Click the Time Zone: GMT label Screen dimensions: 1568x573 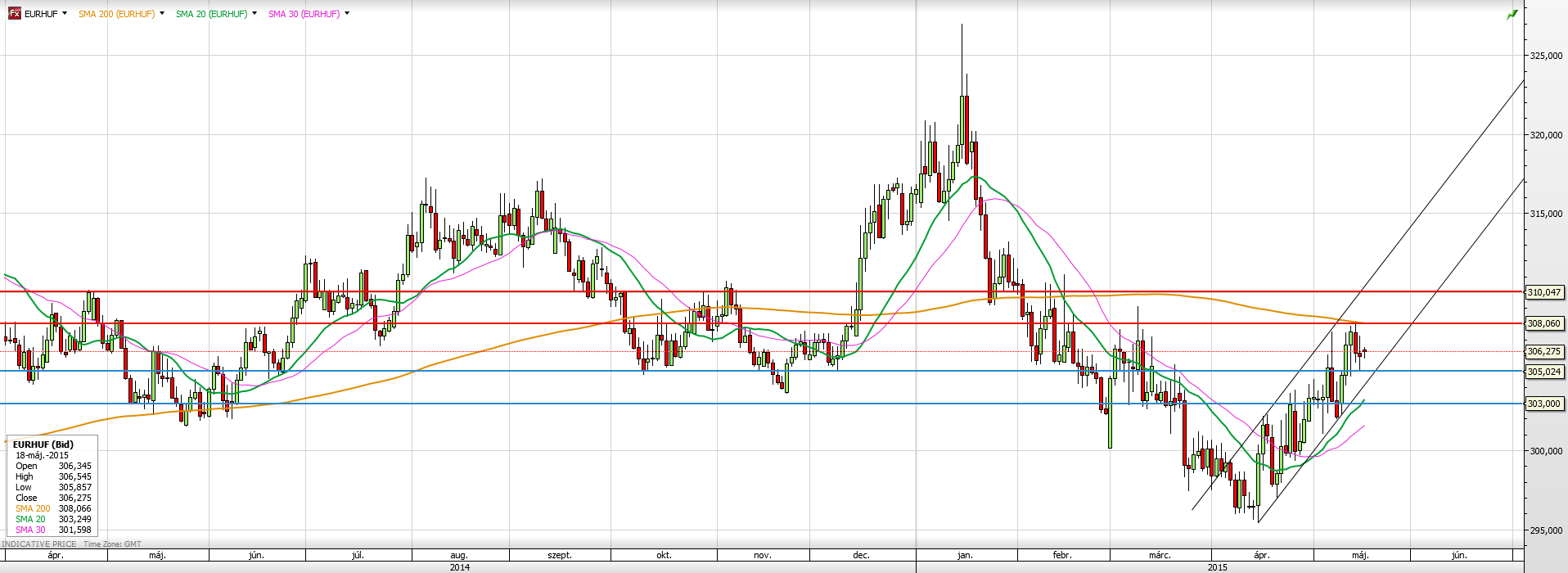coord(112,544)
